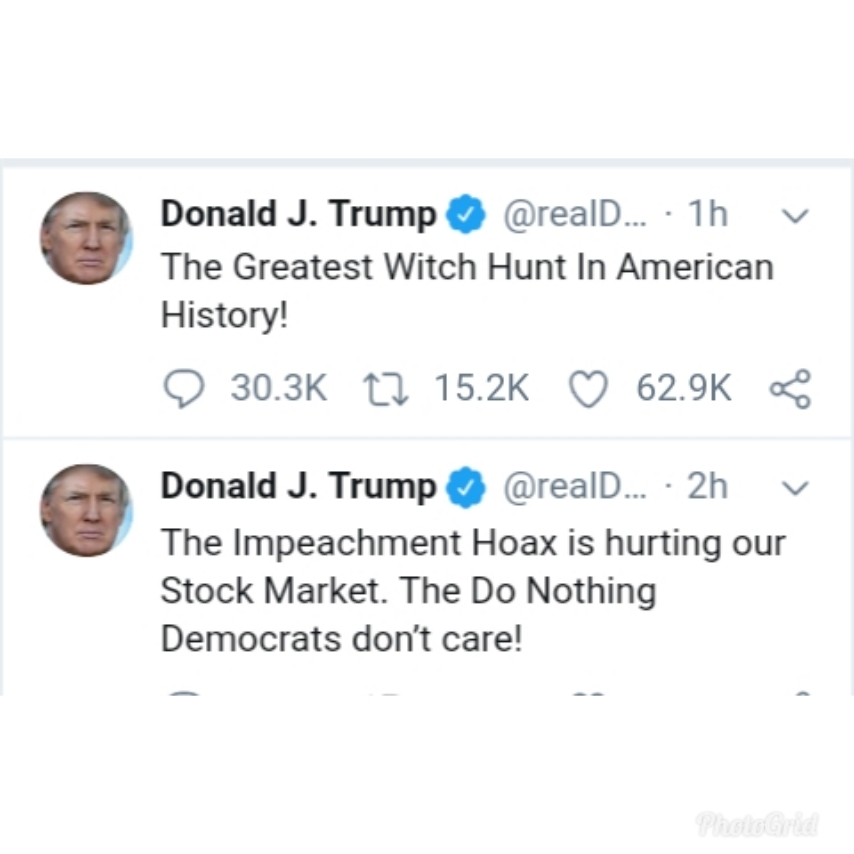This screenshot has height=854, width=854.
Task: Expand the options chevron on the 1h tweet
Action: pos(795,216)
